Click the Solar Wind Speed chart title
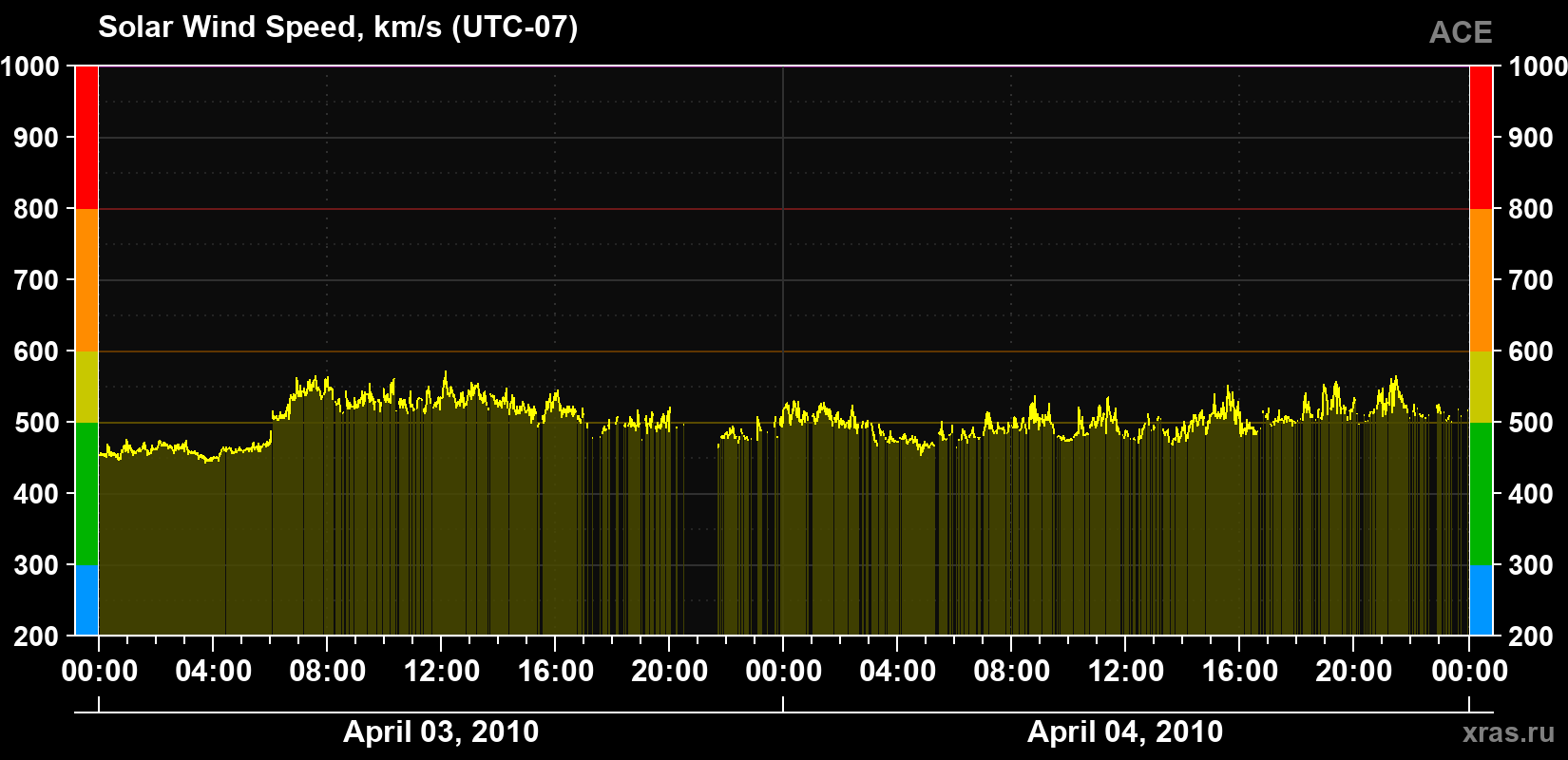 point(337,27)
